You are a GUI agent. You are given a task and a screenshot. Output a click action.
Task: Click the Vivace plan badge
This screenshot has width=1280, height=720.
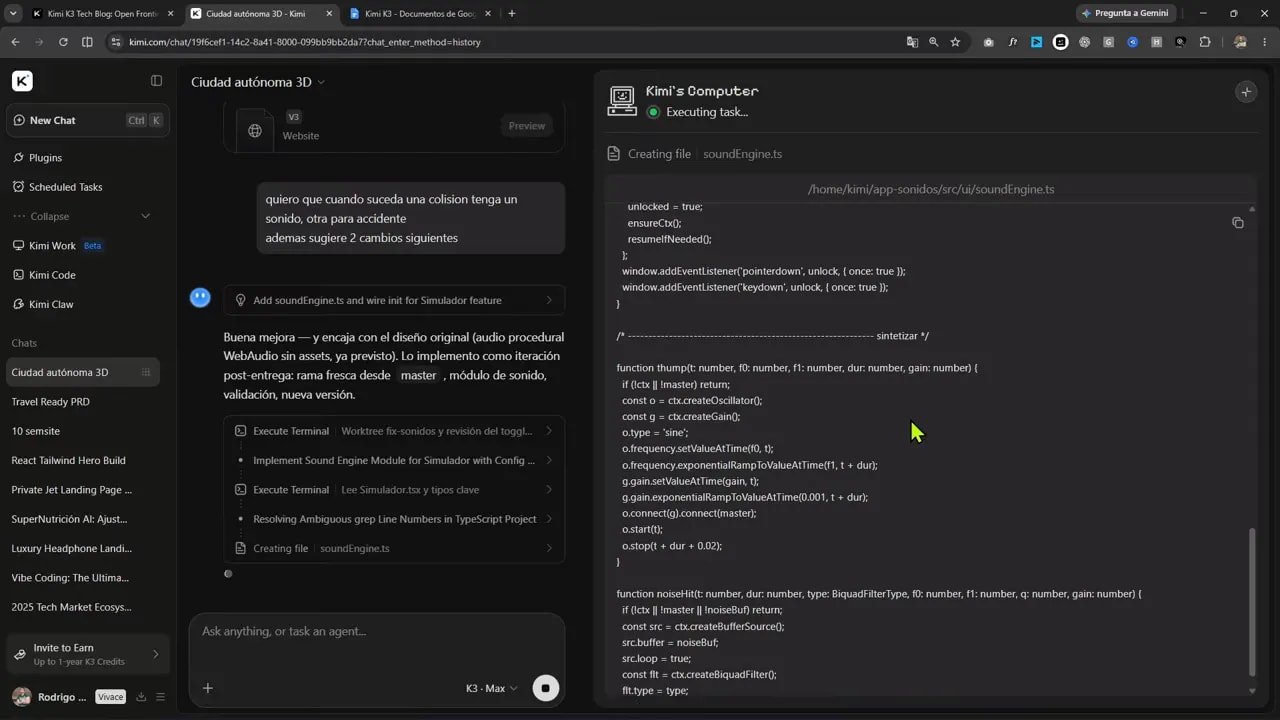[110, 697]
